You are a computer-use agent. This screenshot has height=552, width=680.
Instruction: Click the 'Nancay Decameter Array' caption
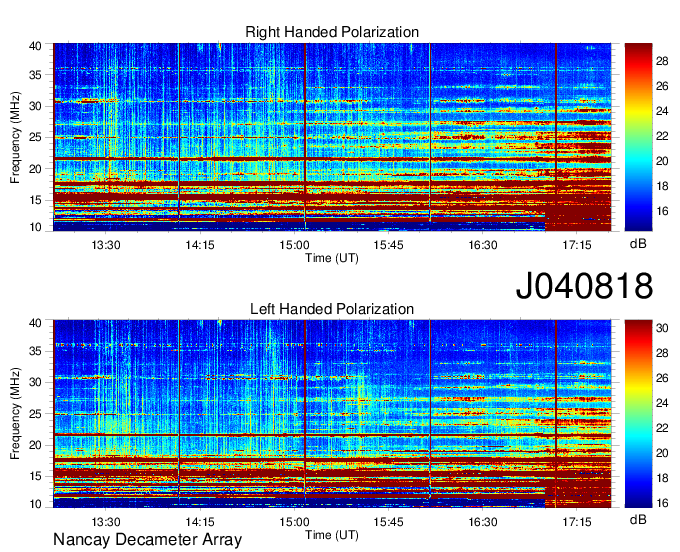click(147, 540)
